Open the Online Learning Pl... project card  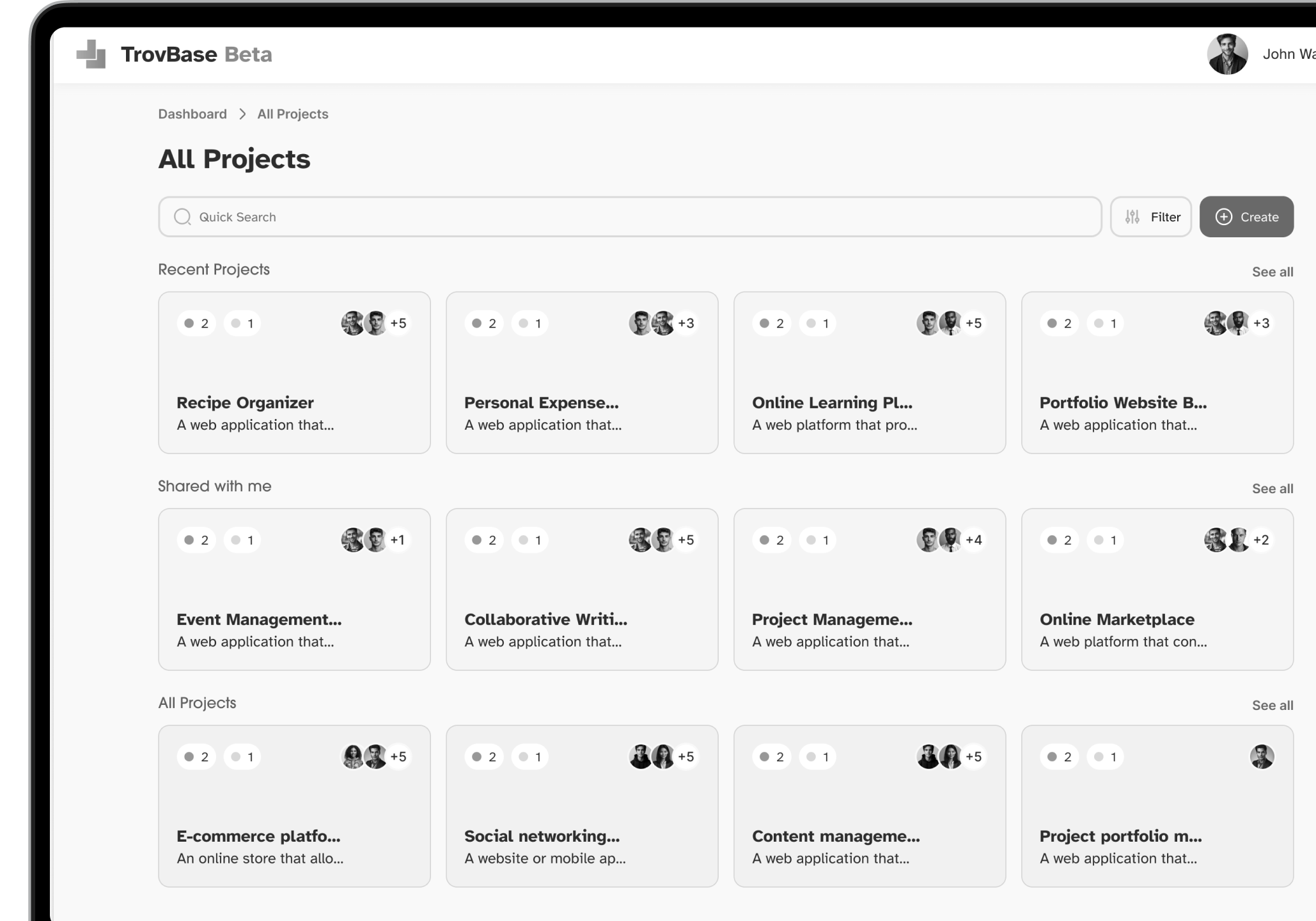(x=870, y=373)
